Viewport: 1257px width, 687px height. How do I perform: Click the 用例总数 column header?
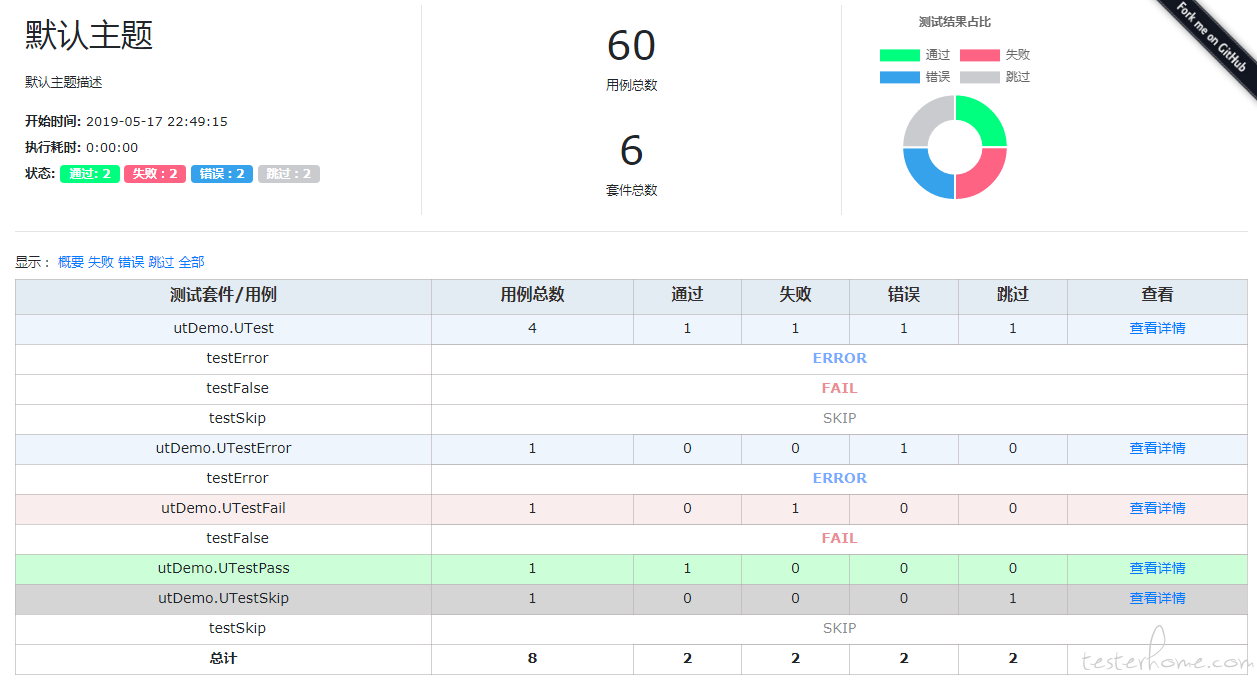tap(532, 295)
